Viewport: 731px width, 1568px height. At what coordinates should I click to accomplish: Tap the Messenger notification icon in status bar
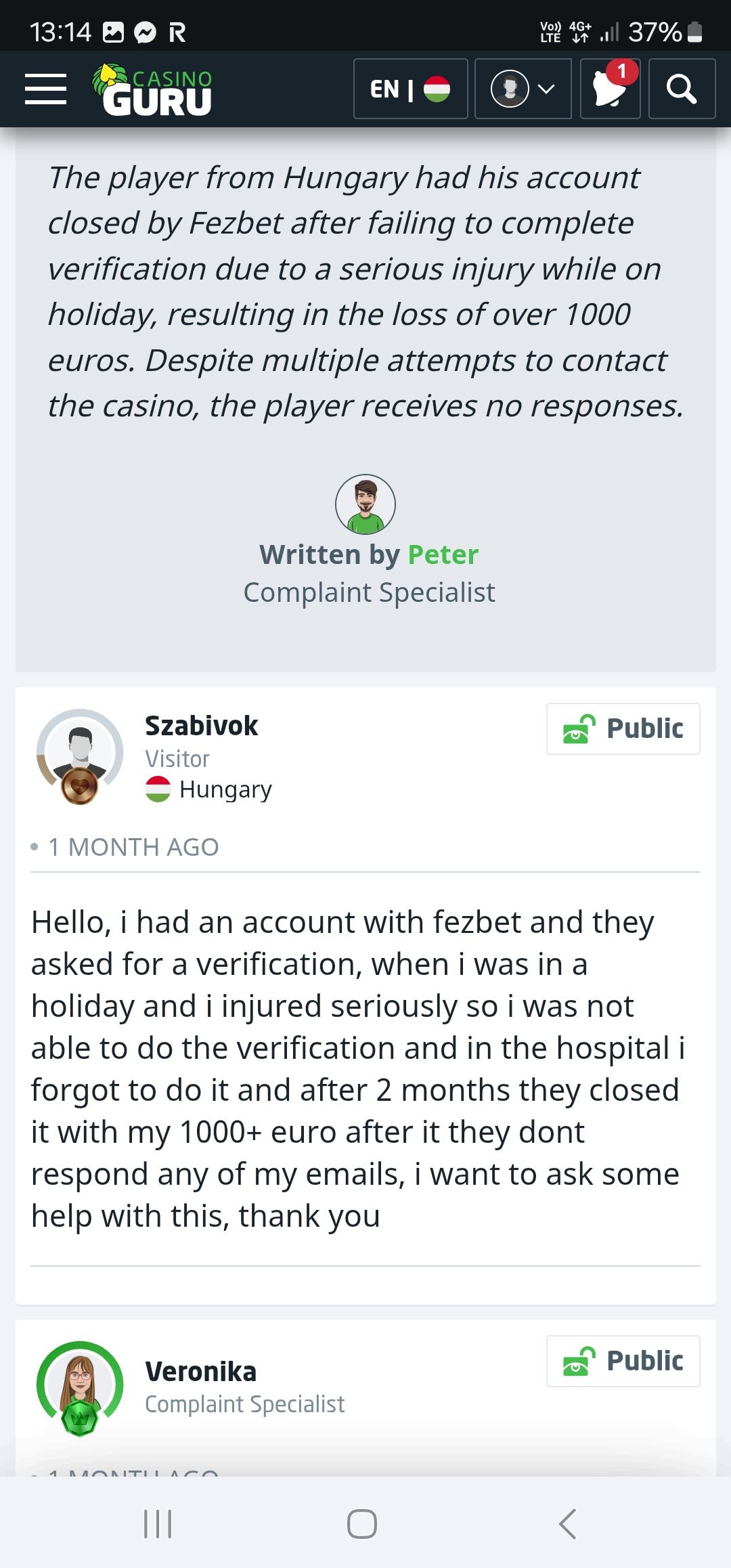pos(145,32)
